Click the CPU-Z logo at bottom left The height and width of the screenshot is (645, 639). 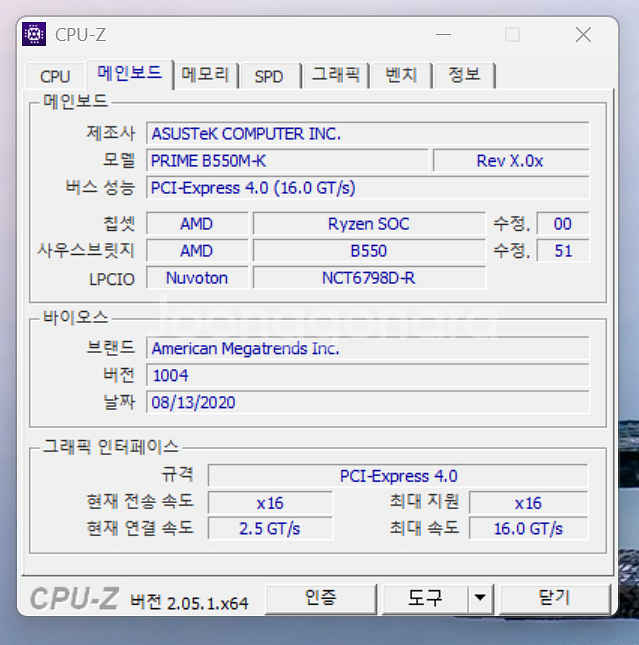pos(74,599)
